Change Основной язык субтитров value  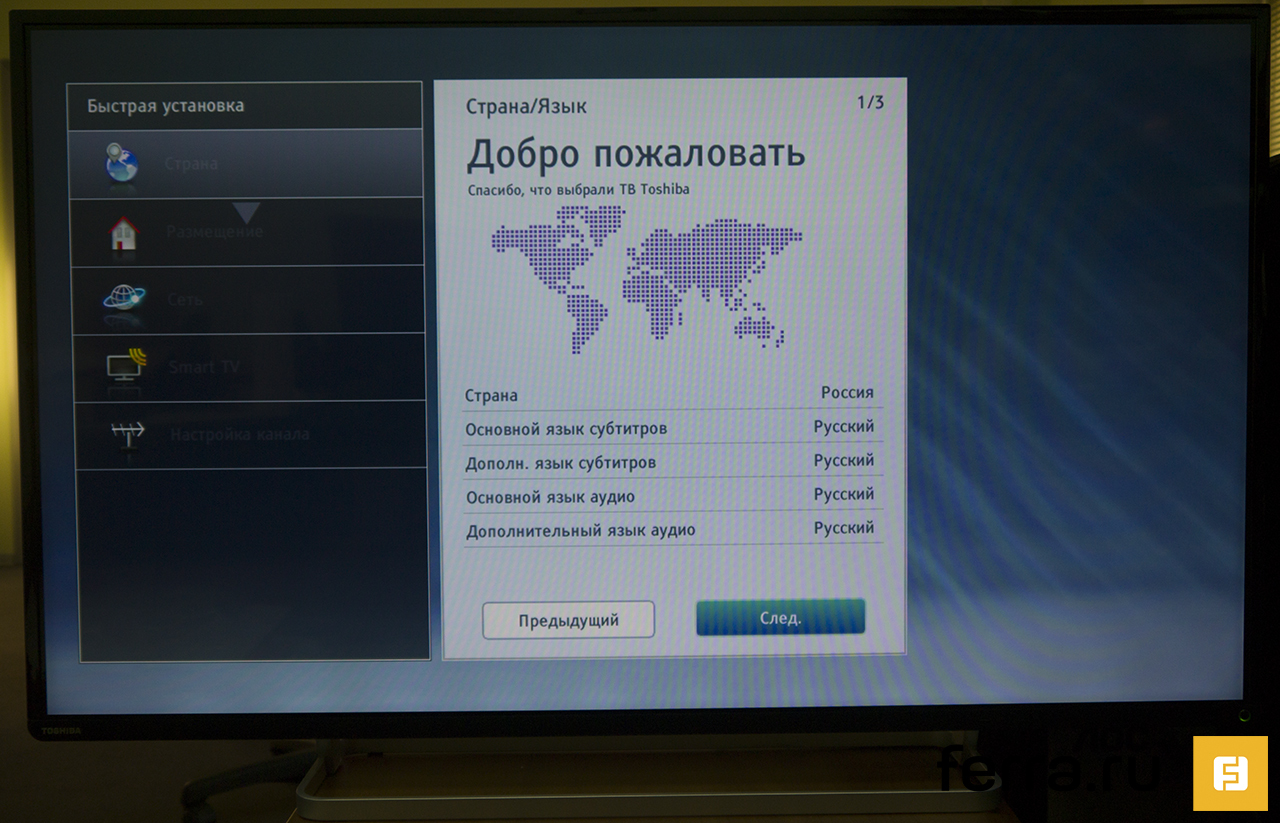point(844,427)
